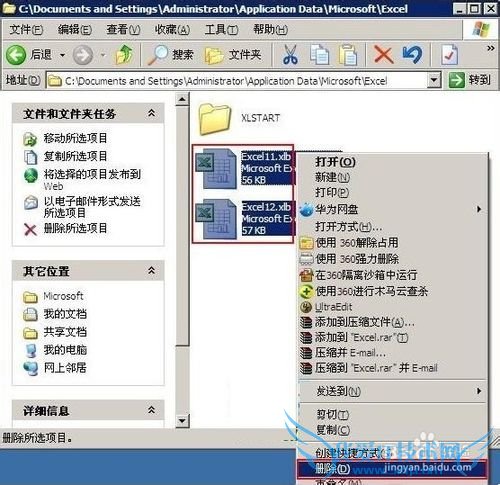Collapse Details (详细信息) panel
The height and width of the screenshot is (485, 500).
pyautogui.click(x=151, y=410)
